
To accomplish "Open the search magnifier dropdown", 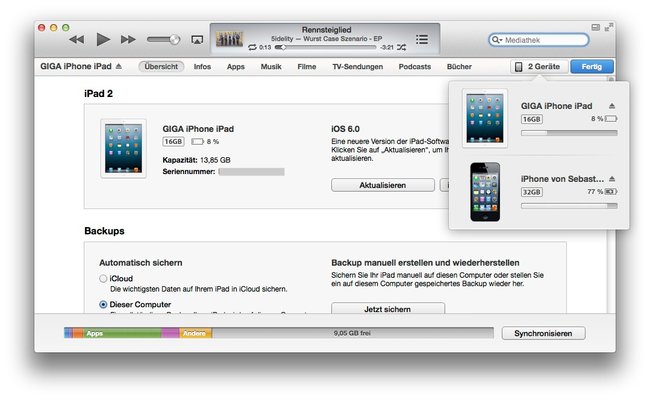I will (x=497, y=40).
